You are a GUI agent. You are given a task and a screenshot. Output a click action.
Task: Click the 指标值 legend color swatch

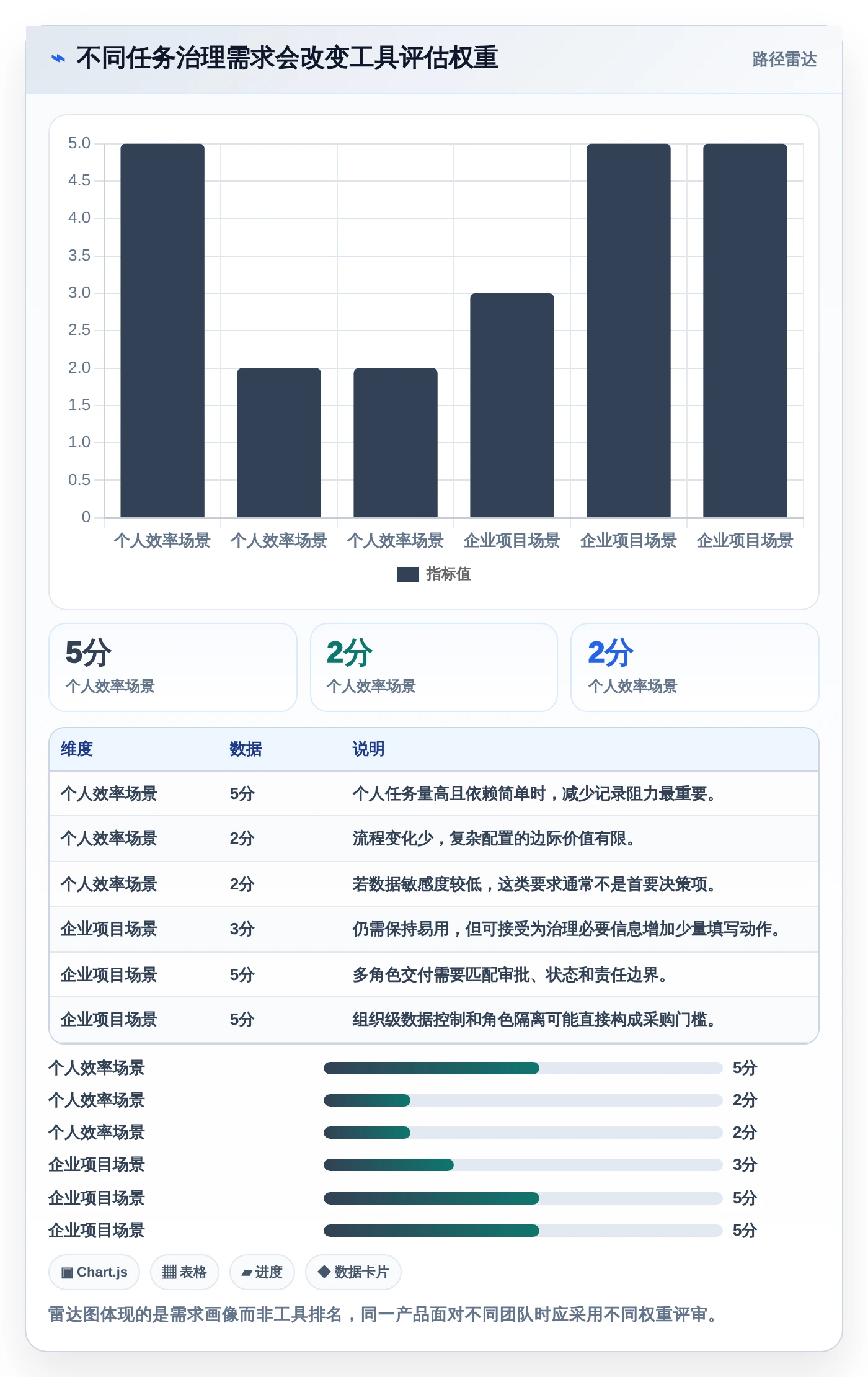[x=407, y=574]
